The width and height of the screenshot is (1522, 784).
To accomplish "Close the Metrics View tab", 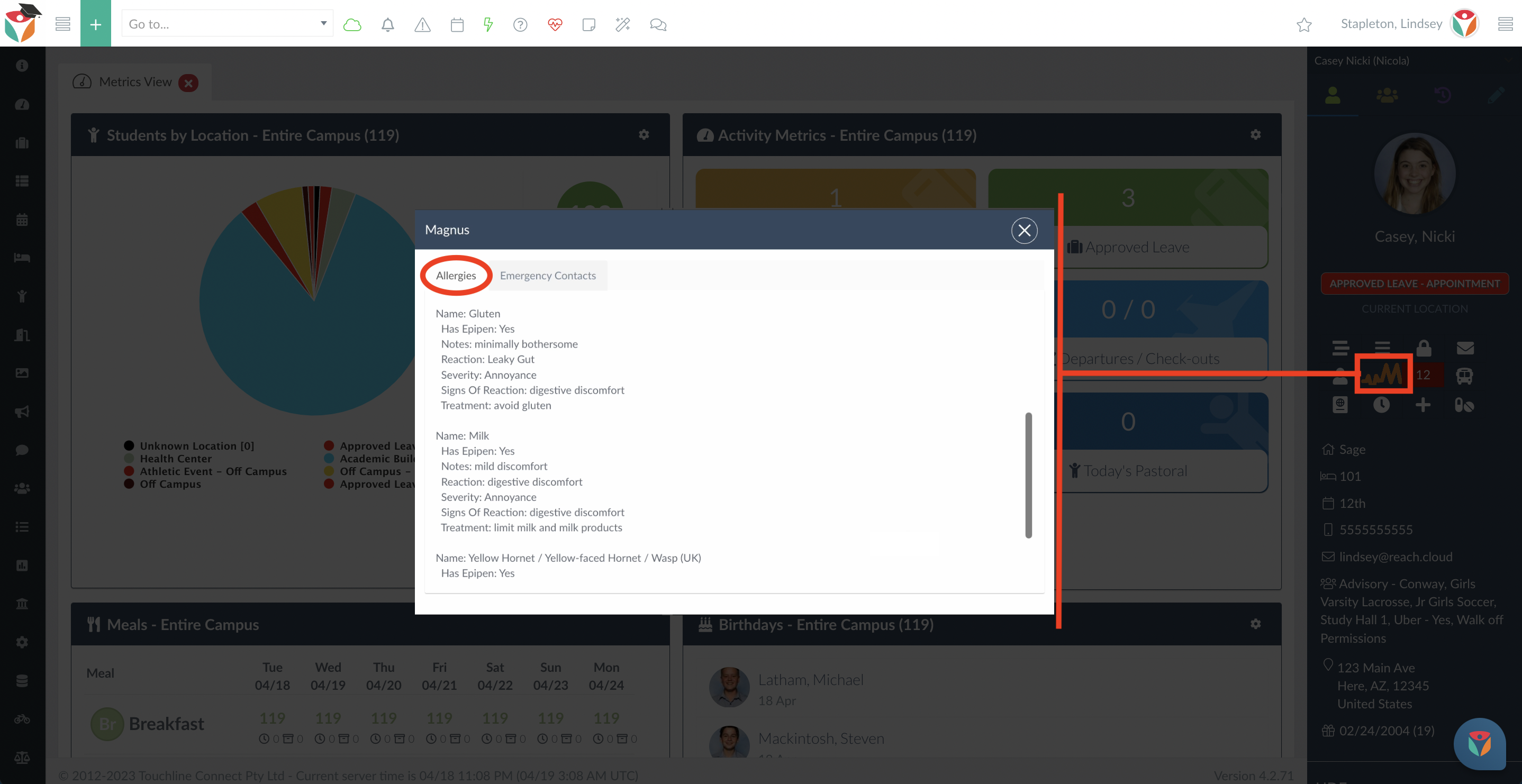I will 188,83.
